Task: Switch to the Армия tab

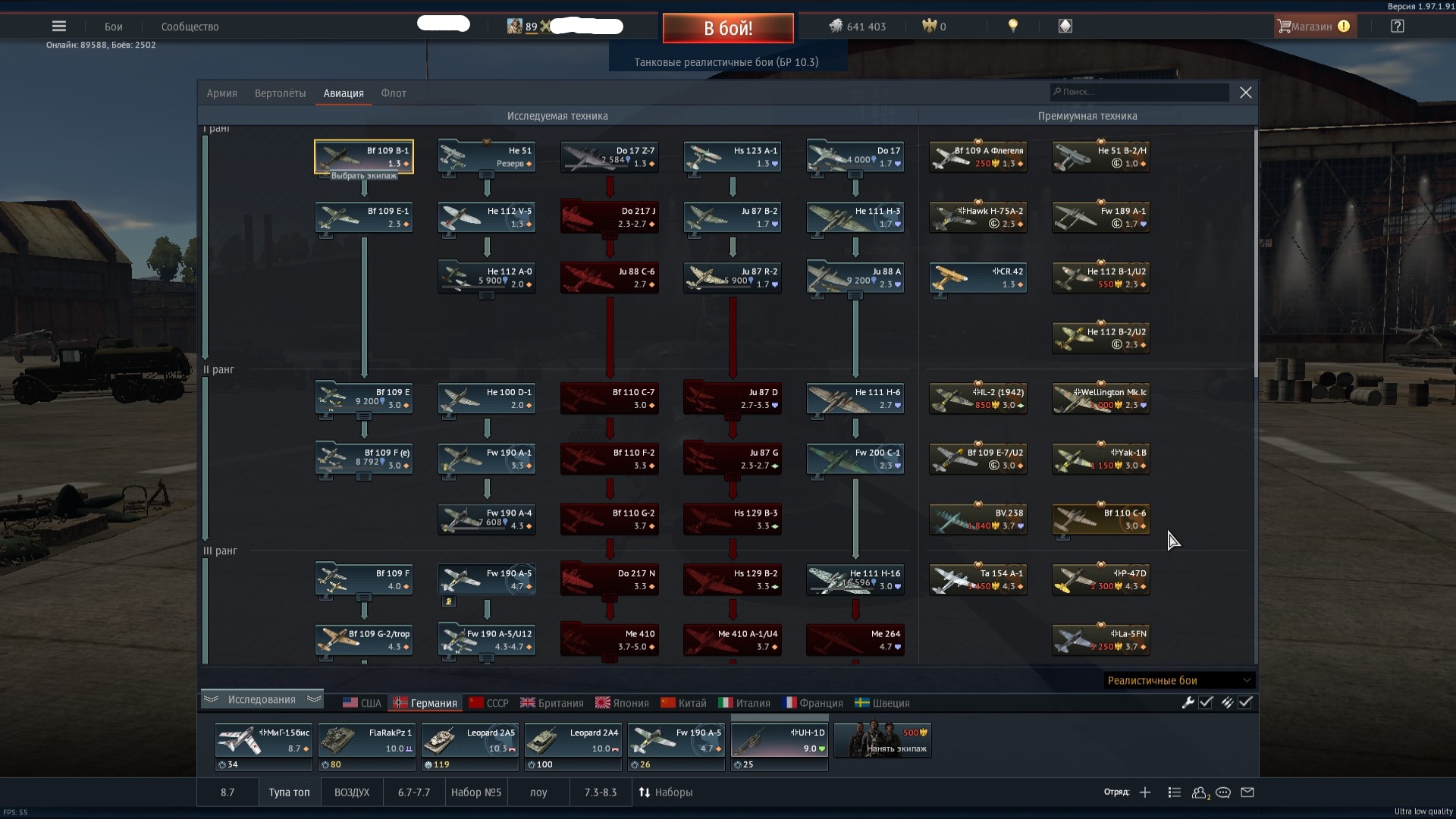Action: (x=222, y=93)
